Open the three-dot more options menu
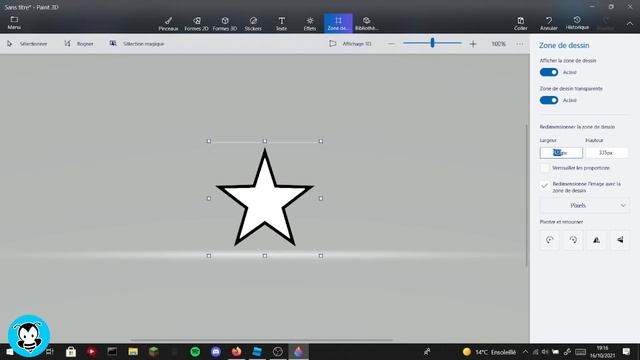 520,44
